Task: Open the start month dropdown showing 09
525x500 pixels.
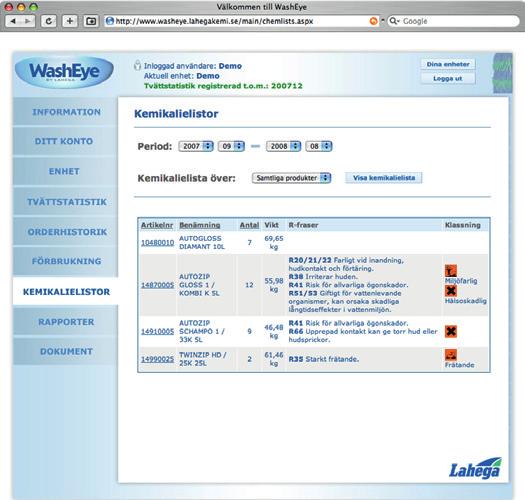Action: (231, 146)
